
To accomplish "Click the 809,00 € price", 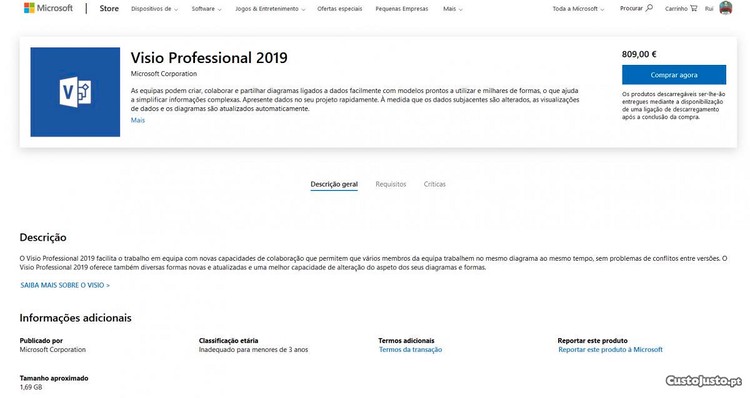I will [639, 54].
